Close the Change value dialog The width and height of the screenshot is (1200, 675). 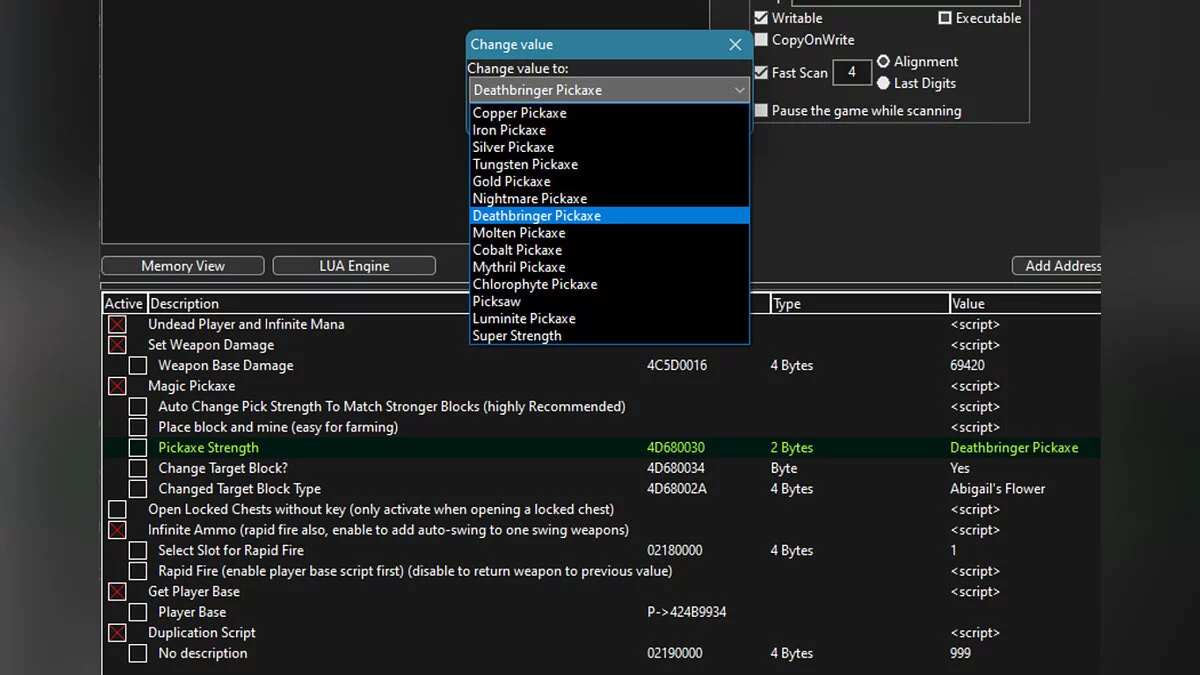pos(735,45)
